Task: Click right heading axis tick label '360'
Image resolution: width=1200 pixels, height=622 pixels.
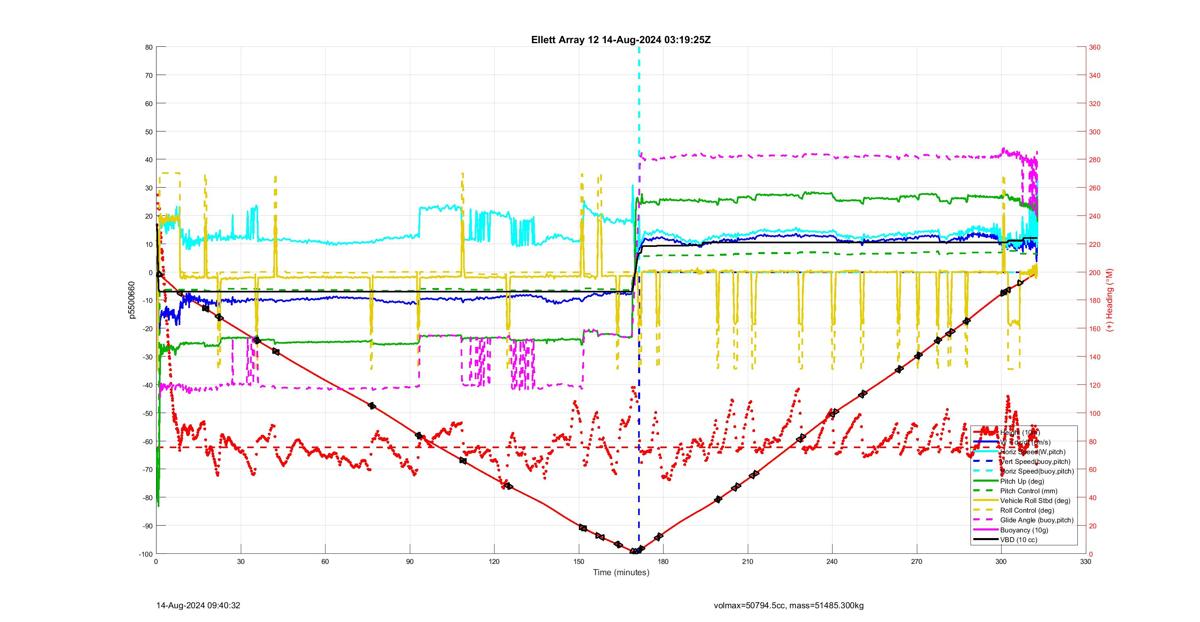Action: click(1095, 47)
